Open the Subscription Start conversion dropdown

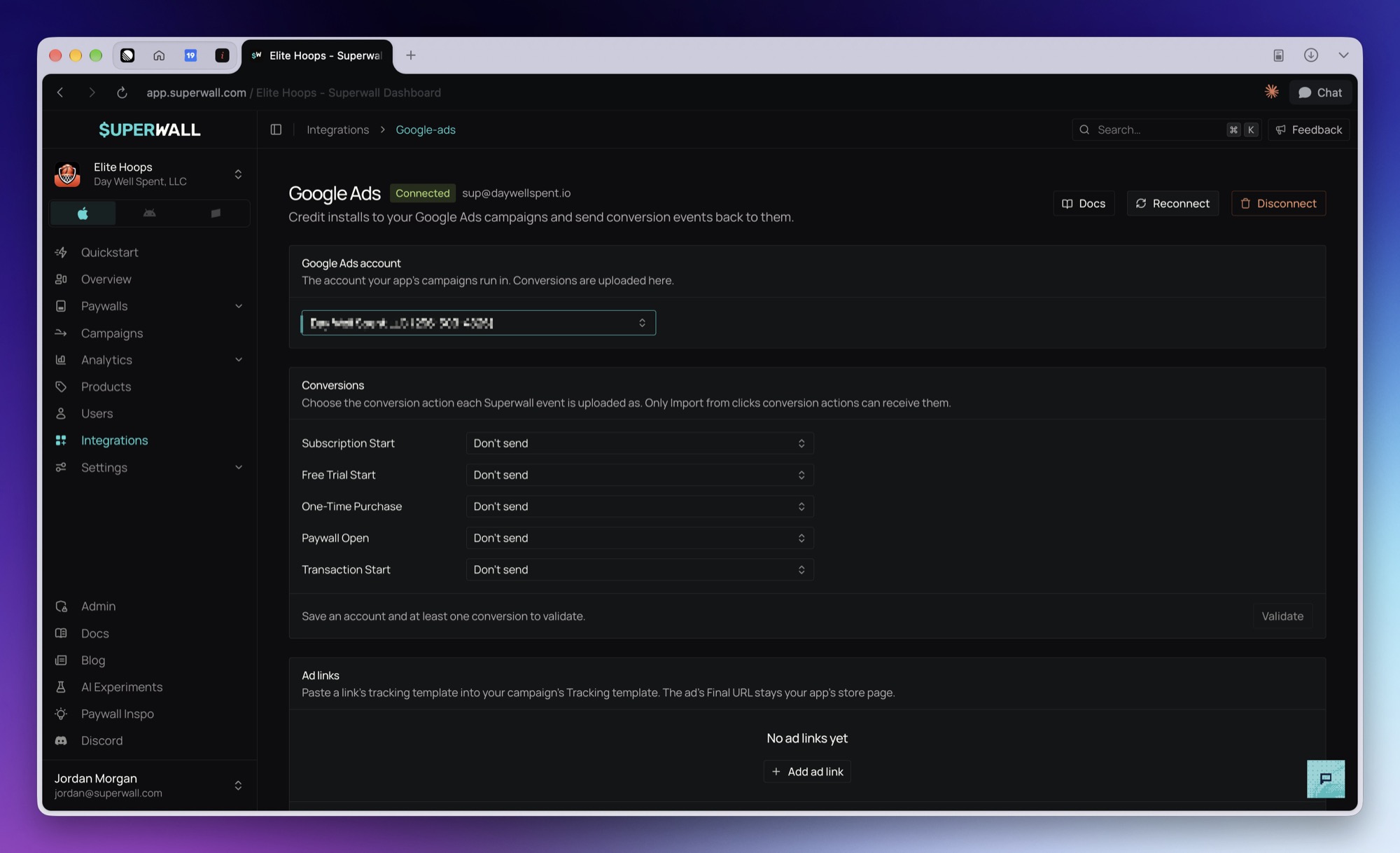(640, 443)
